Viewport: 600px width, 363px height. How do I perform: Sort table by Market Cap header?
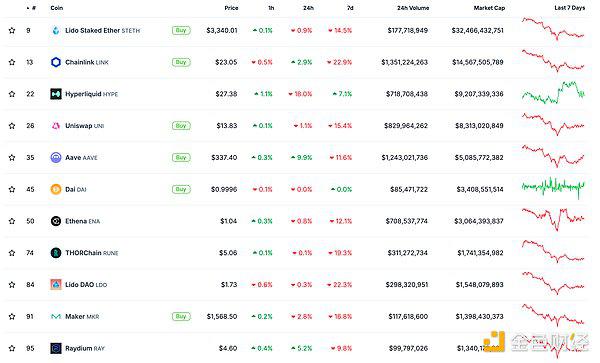click(x=489, y=8)
